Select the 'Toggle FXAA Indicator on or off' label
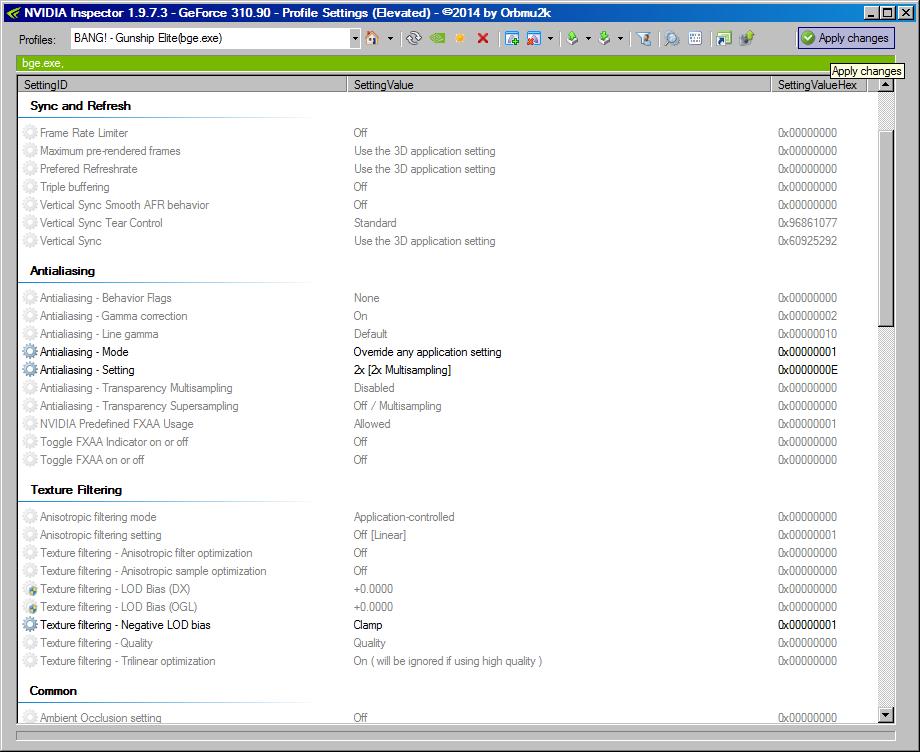This screenshot has height=752, width=920. [114, 442]
